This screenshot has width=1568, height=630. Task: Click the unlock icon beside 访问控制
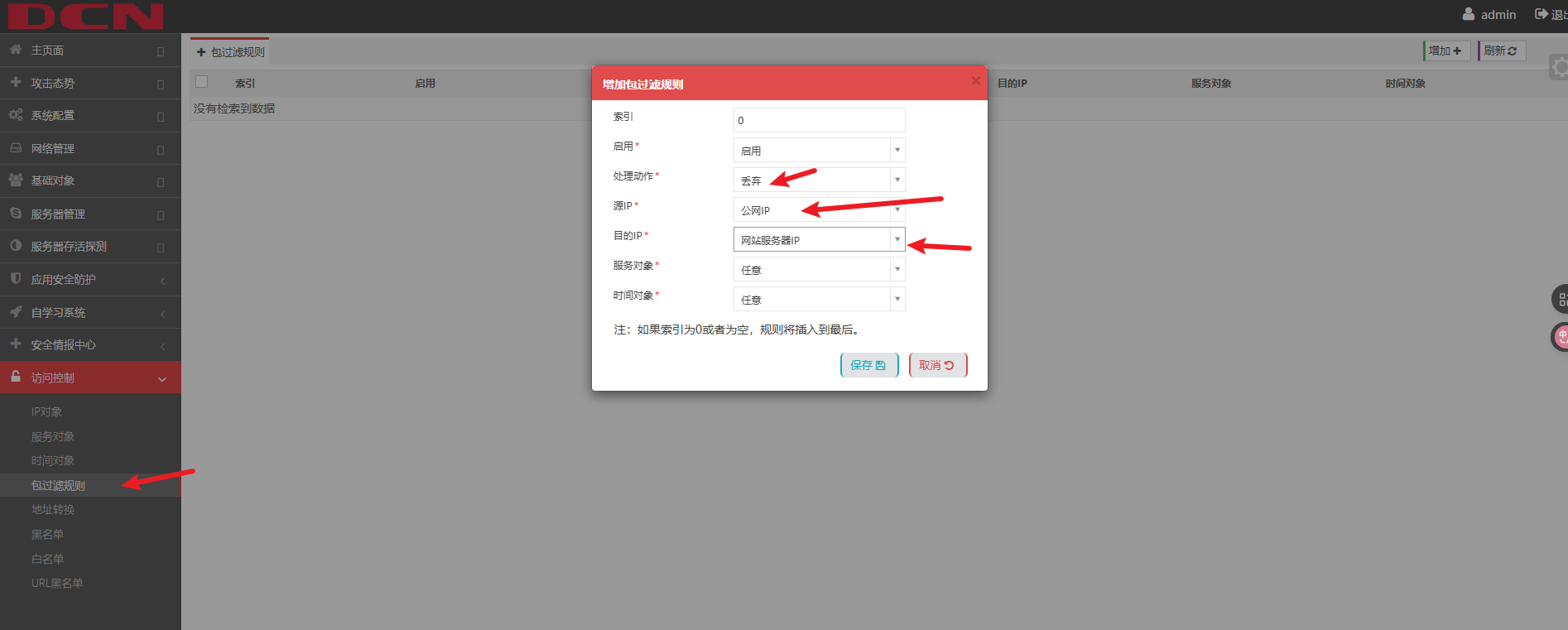tap(16, 377)
